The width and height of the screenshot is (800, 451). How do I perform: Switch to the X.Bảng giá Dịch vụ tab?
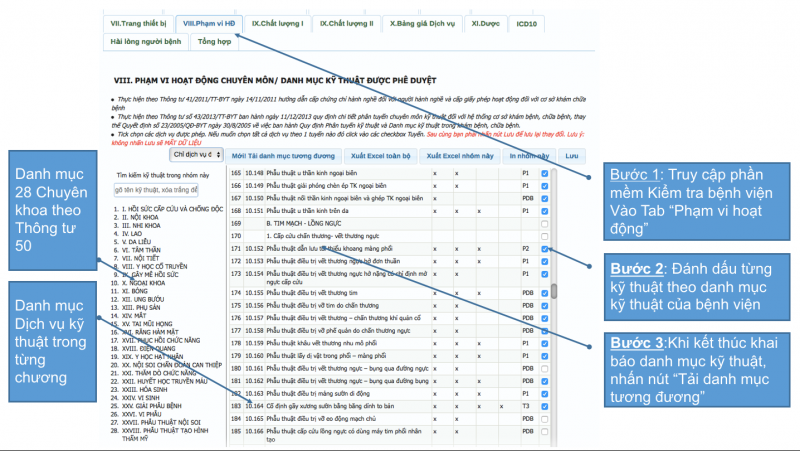click(424, 22)
